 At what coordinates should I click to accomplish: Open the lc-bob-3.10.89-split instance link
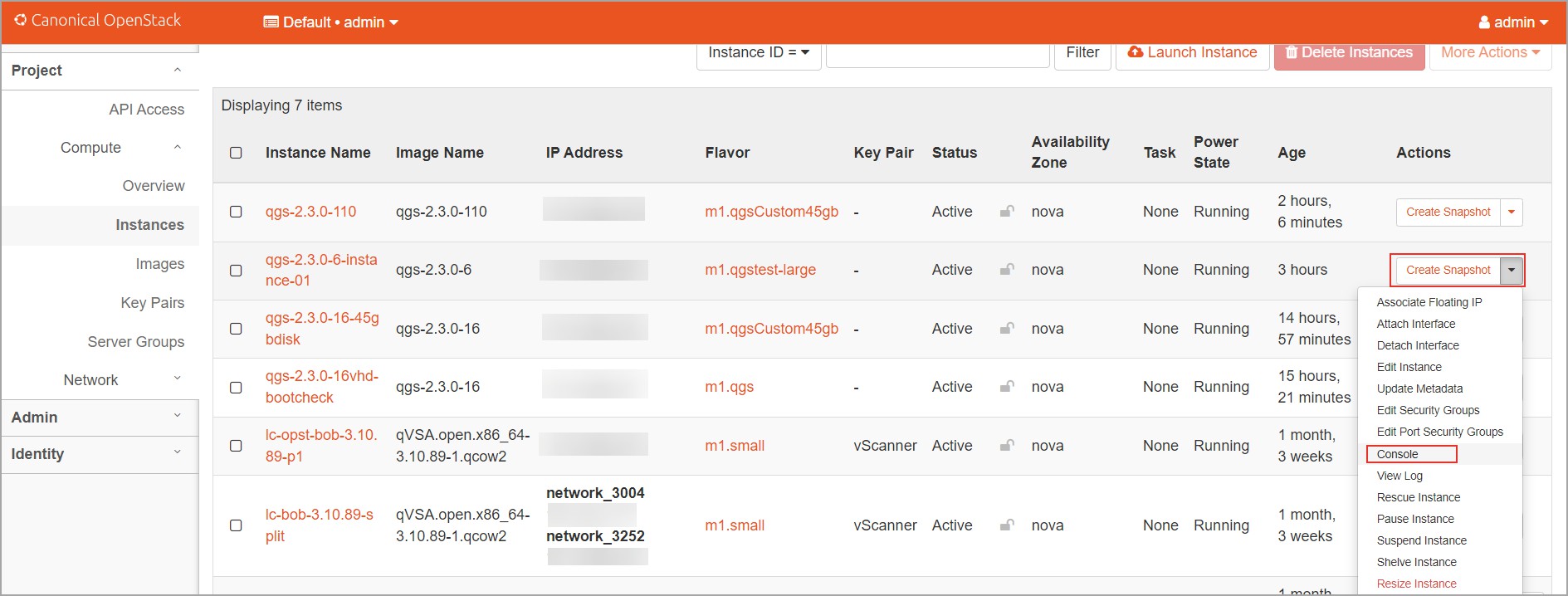pyautogui.click(x=320, y=525)
